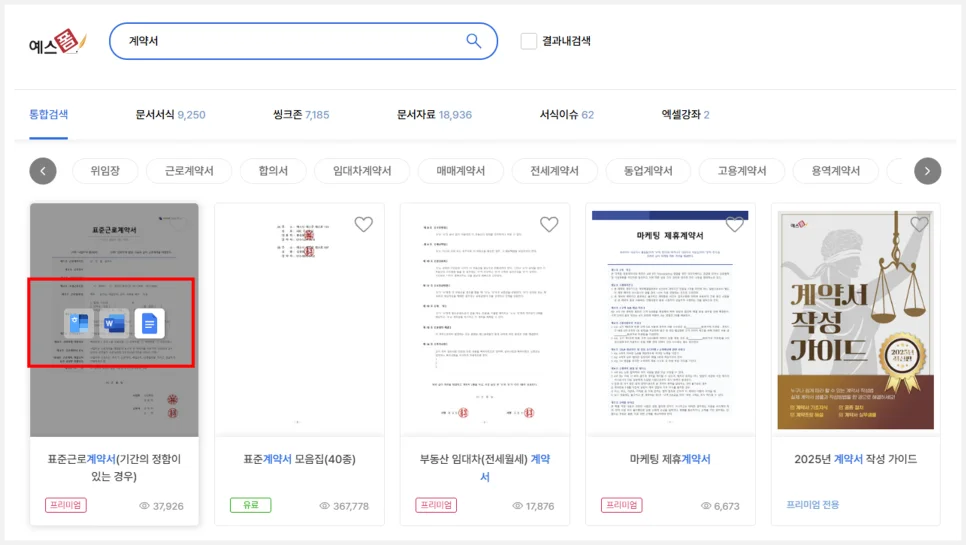This screenshot has height=545, width=966.
Task: Choose the 전세계약서 keyword chip
Action: [554, 171]
